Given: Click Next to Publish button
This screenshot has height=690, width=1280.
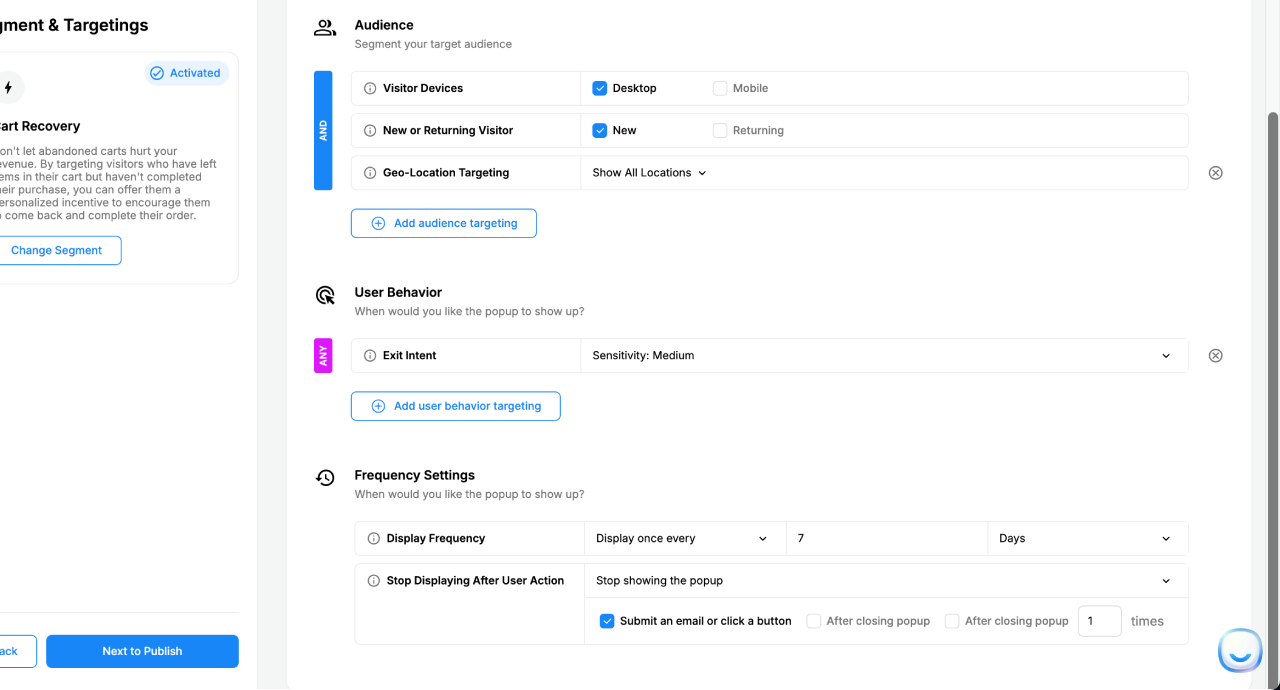Looking at the screenshot, I should (142, 651).
